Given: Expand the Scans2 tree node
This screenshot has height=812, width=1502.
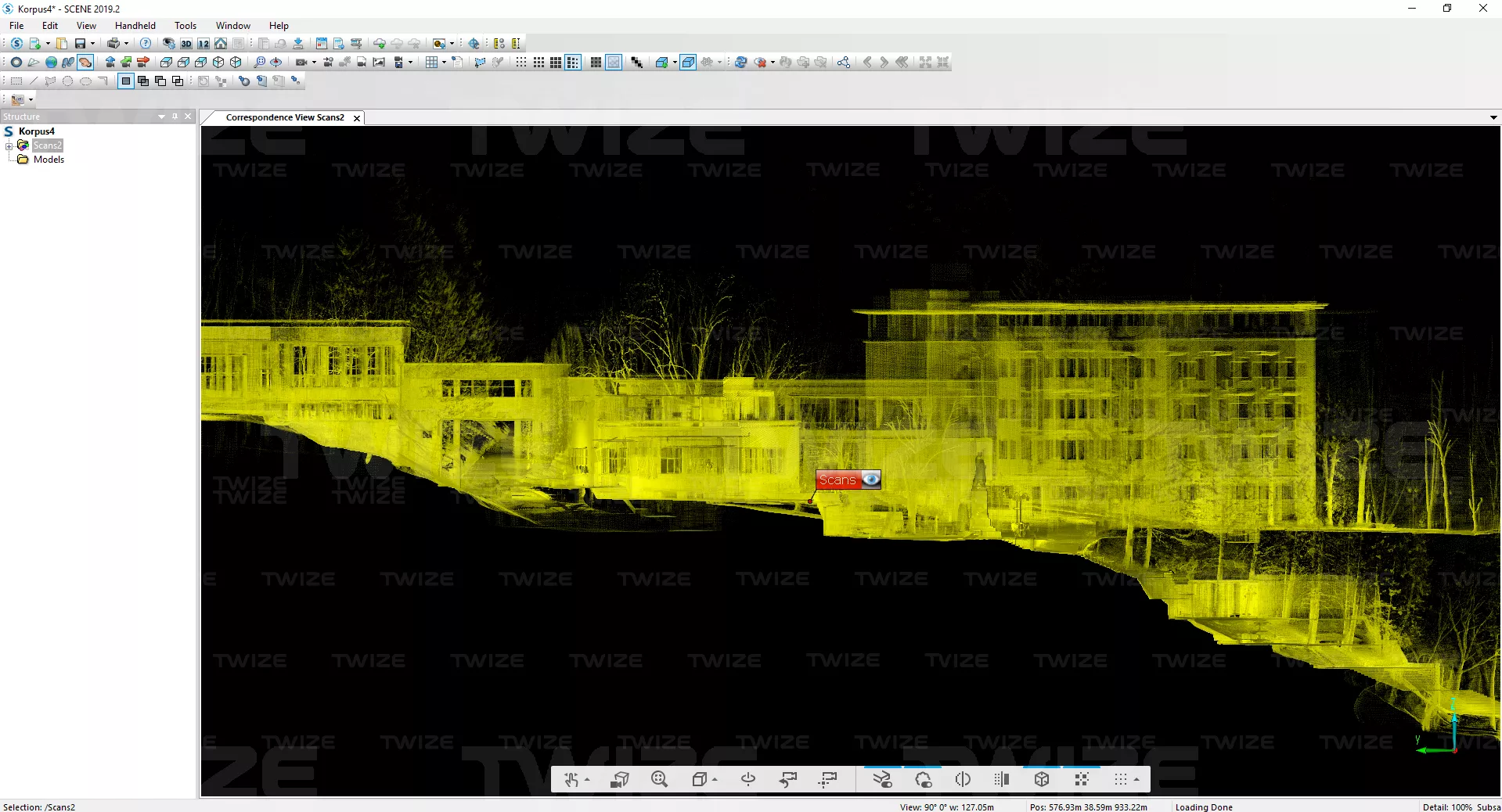Looking at the screenshot, I should tap(9, 146).
